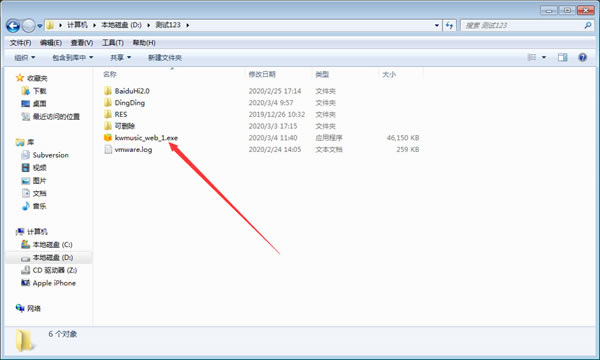Sort by the 名称 column header
The width and height of the screenshot is (600, 360).
click(110, 74)
